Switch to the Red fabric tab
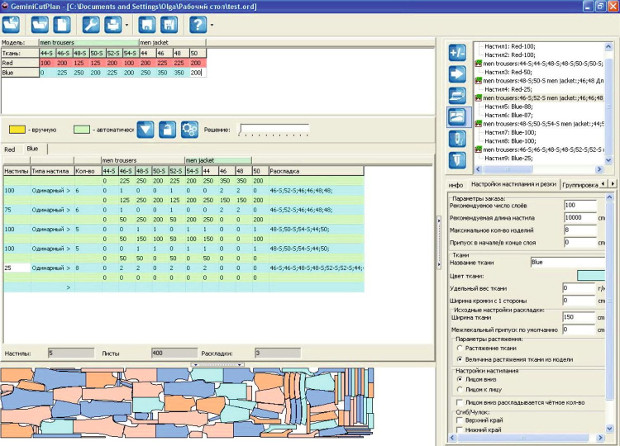This screenshot has height=446, width=620. [x=10, y=148]
